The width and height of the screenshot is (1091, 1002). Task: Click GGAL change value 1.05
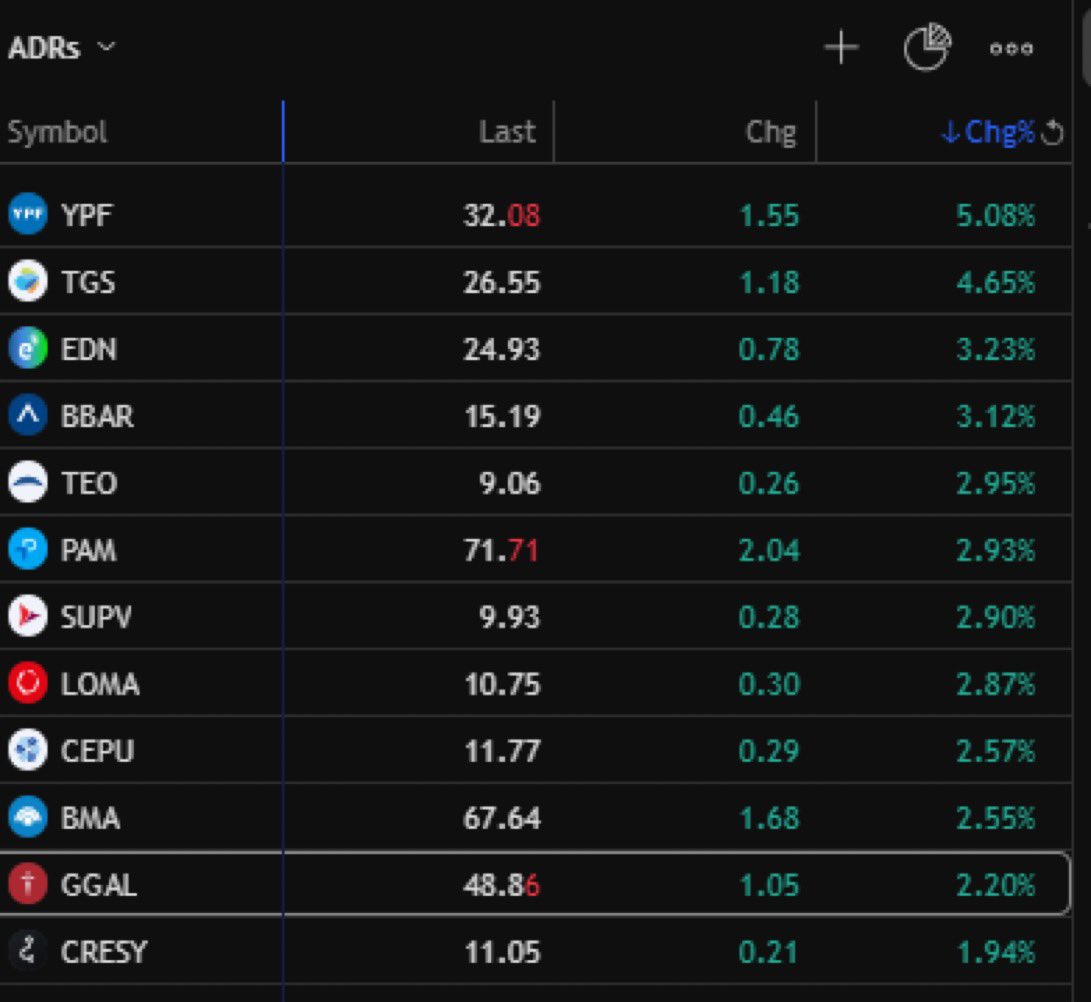[x=769, y=884]
